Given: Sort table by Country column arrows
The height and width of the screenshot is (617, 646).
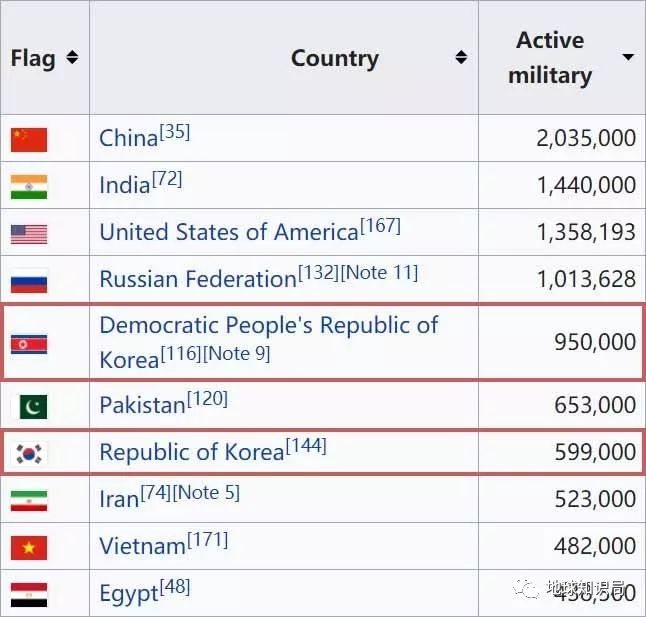Looking at the screenshot, I should click(461, 58).
